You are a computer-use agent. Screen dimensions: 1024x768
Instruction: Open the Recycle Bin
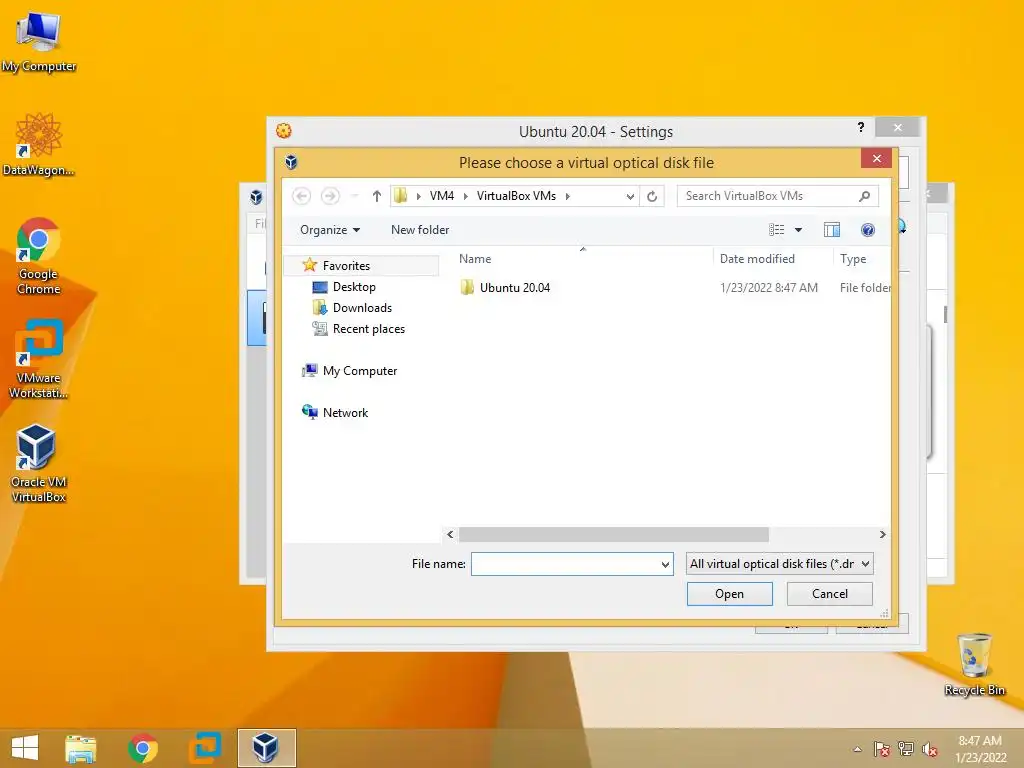pyautogui.click(x=974, y=664)
